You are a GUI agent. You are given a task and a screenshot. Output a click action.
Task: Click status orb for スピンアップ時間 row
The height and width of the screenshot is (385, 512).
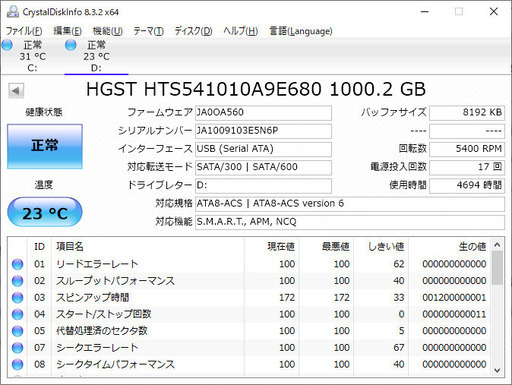(x=17, y=298)
